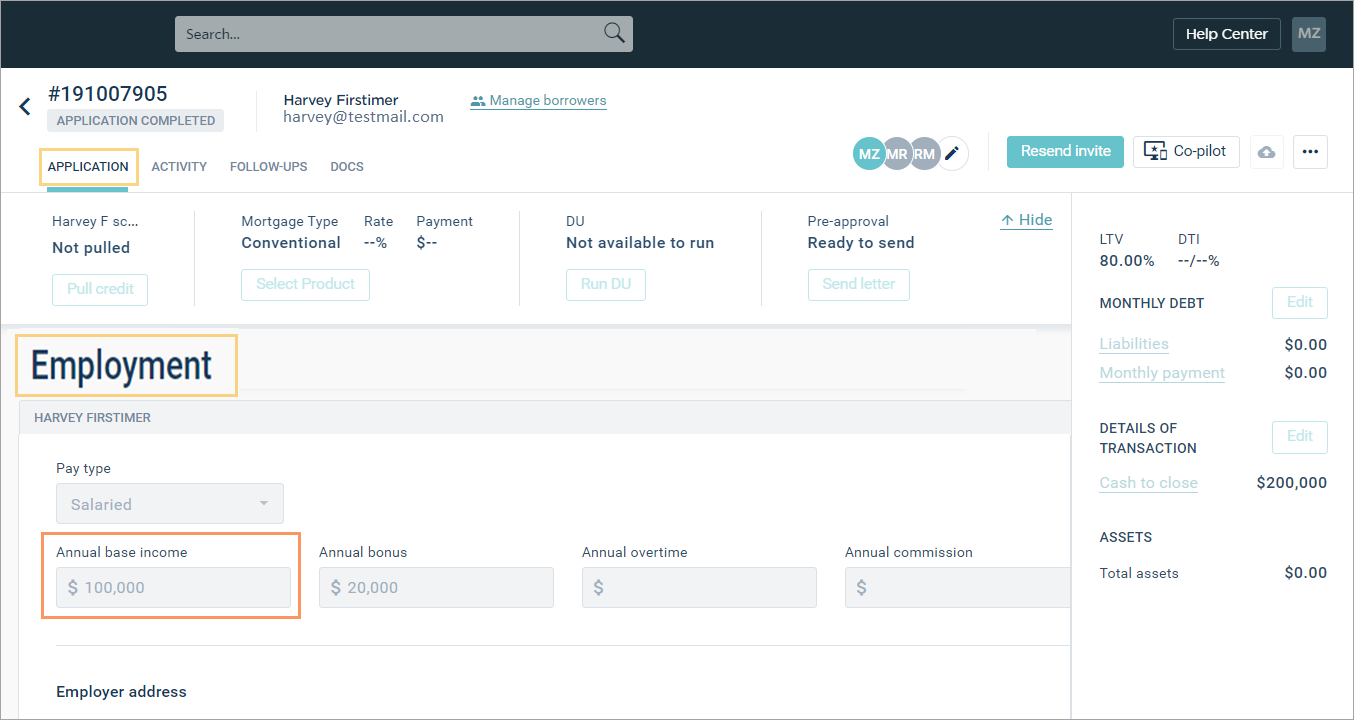Image resolution: width=1354 pixels, height=720 pixels.
Task: Hide the summary bar via Hide link
Action: pos(1026,220)
